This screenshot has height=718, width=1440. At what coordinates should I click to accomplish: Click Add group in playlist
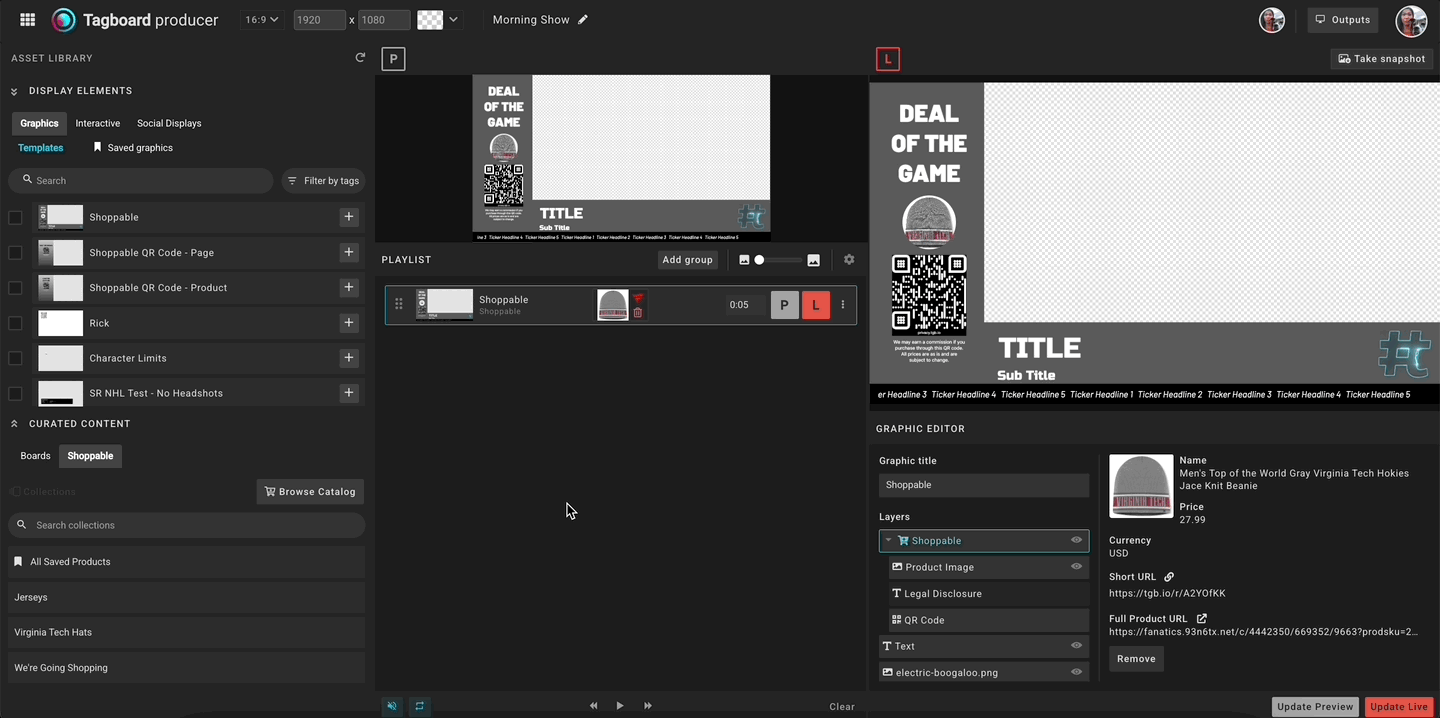tap(687, 260)
